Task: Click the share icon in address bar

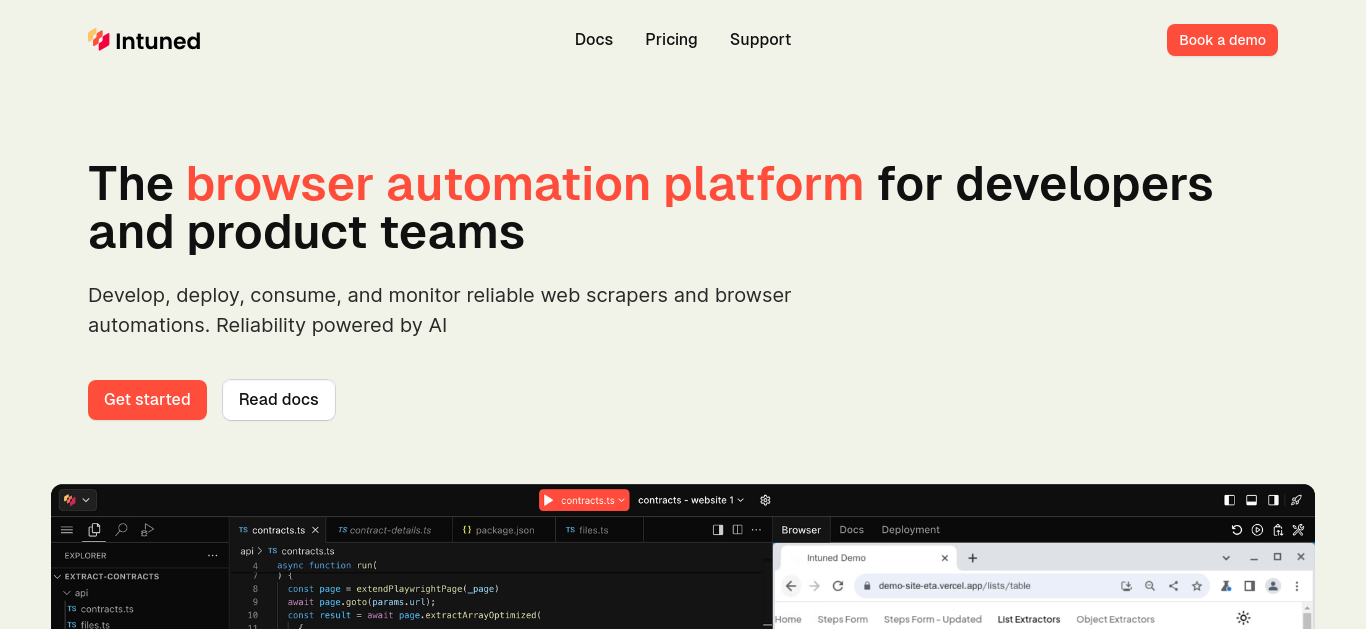Action: coord(1173,586)
